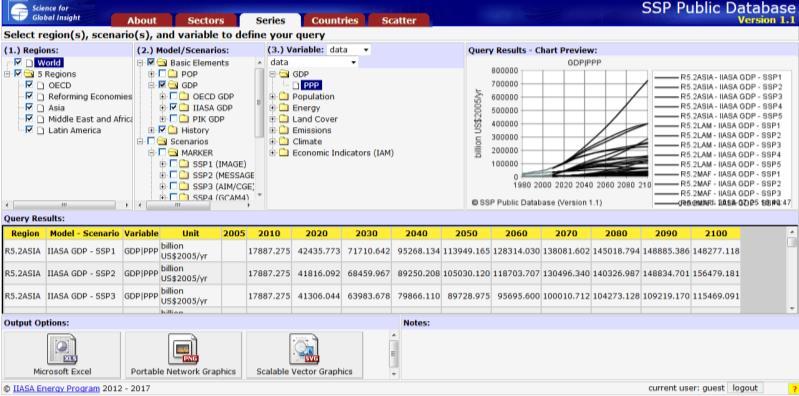Viewport: 799px width, 396px height.
Task: Open the Variable data dropdown in header
Action: pos(349,49)
